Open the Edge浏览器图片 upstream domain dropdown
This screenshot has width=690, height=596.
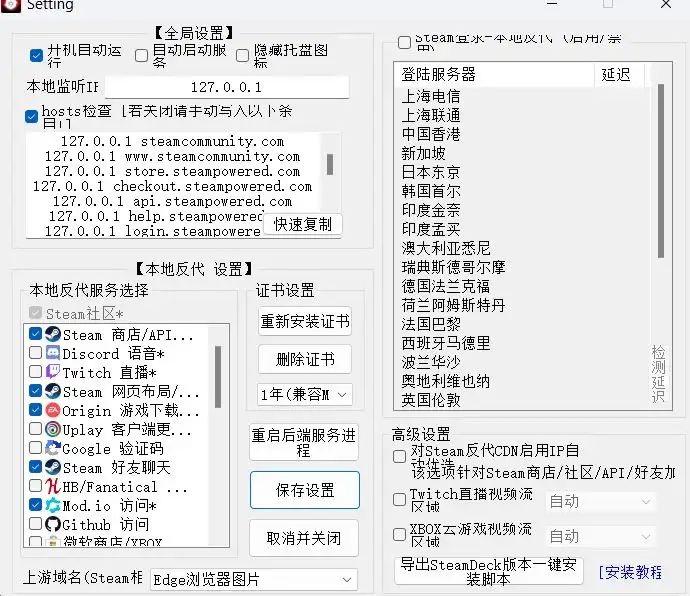253,580
